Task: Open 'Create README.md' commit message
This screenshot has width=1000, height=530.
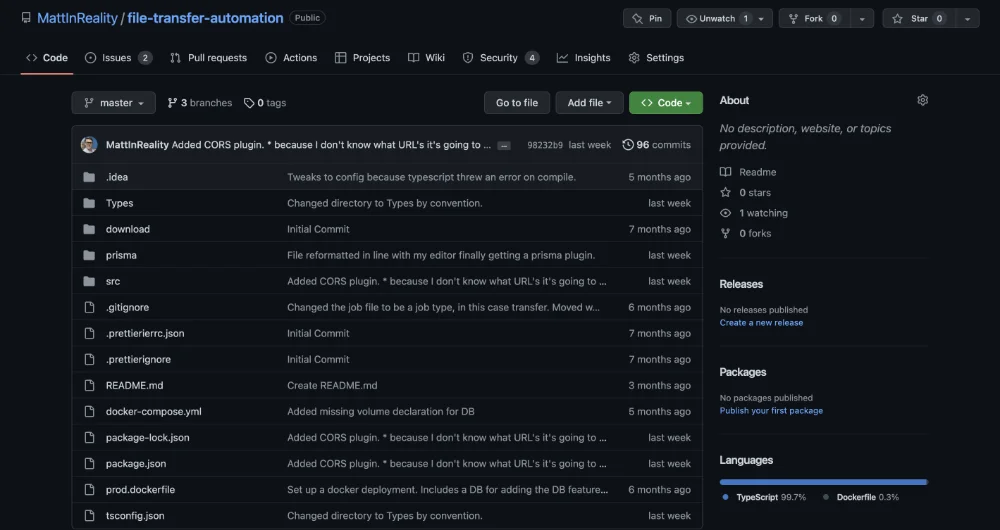Action: pos(332,385)
